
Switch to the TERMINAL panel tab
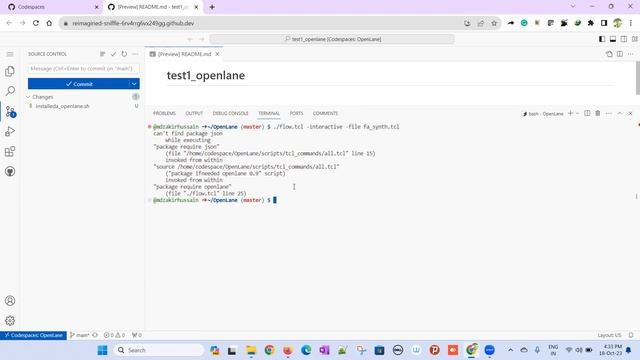click(269, 113)
